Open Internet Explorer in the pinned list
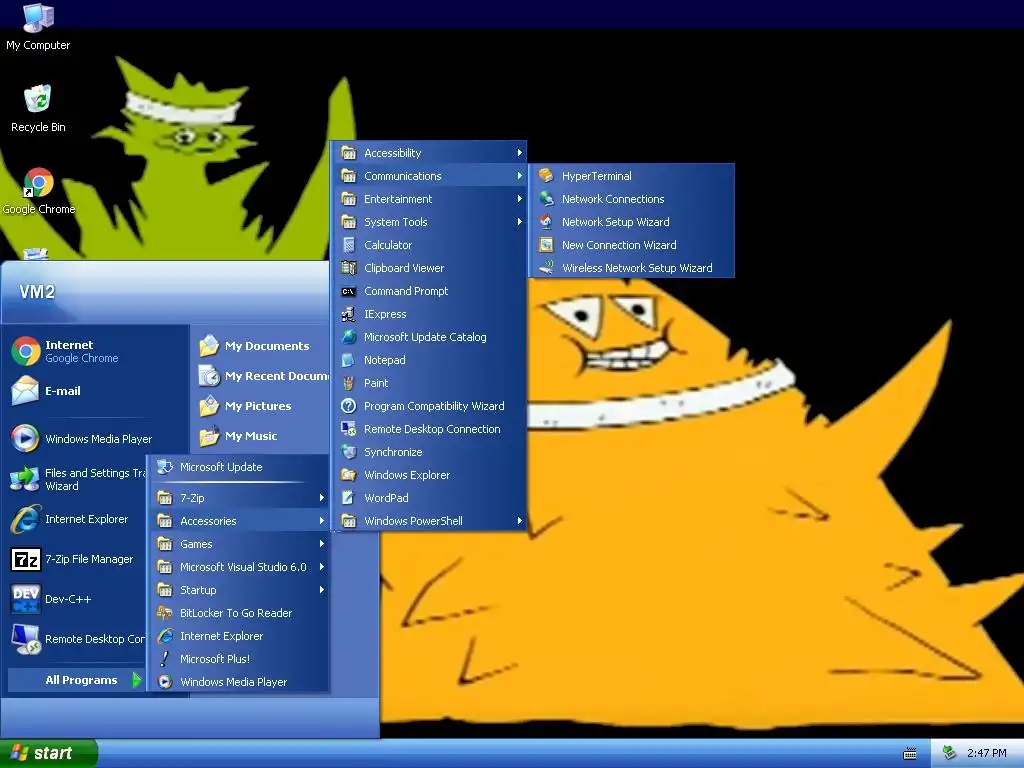 (76, 519)
